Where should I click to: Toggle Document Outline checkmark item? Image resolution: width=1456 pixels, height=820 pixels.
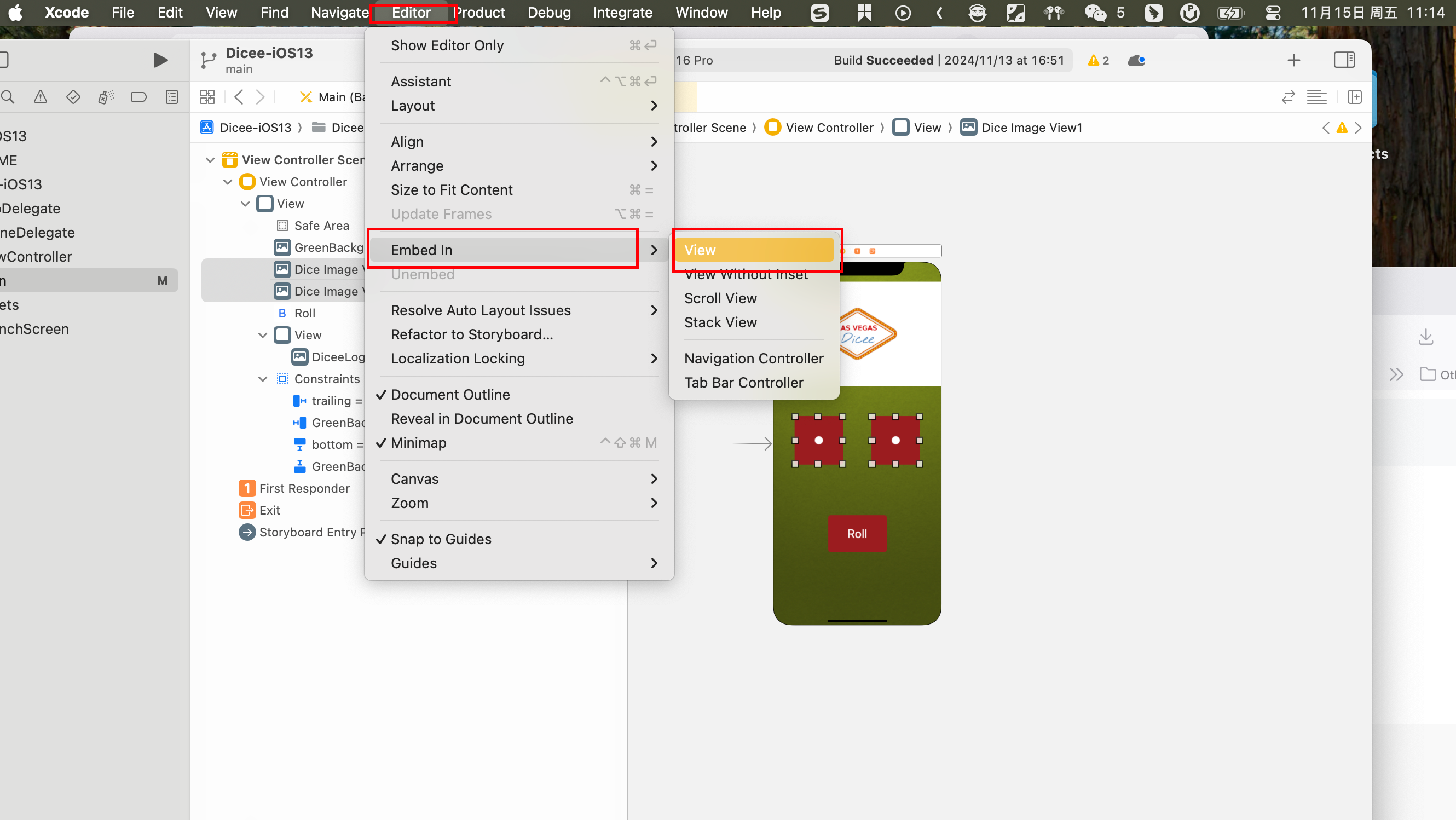[519, 395]
